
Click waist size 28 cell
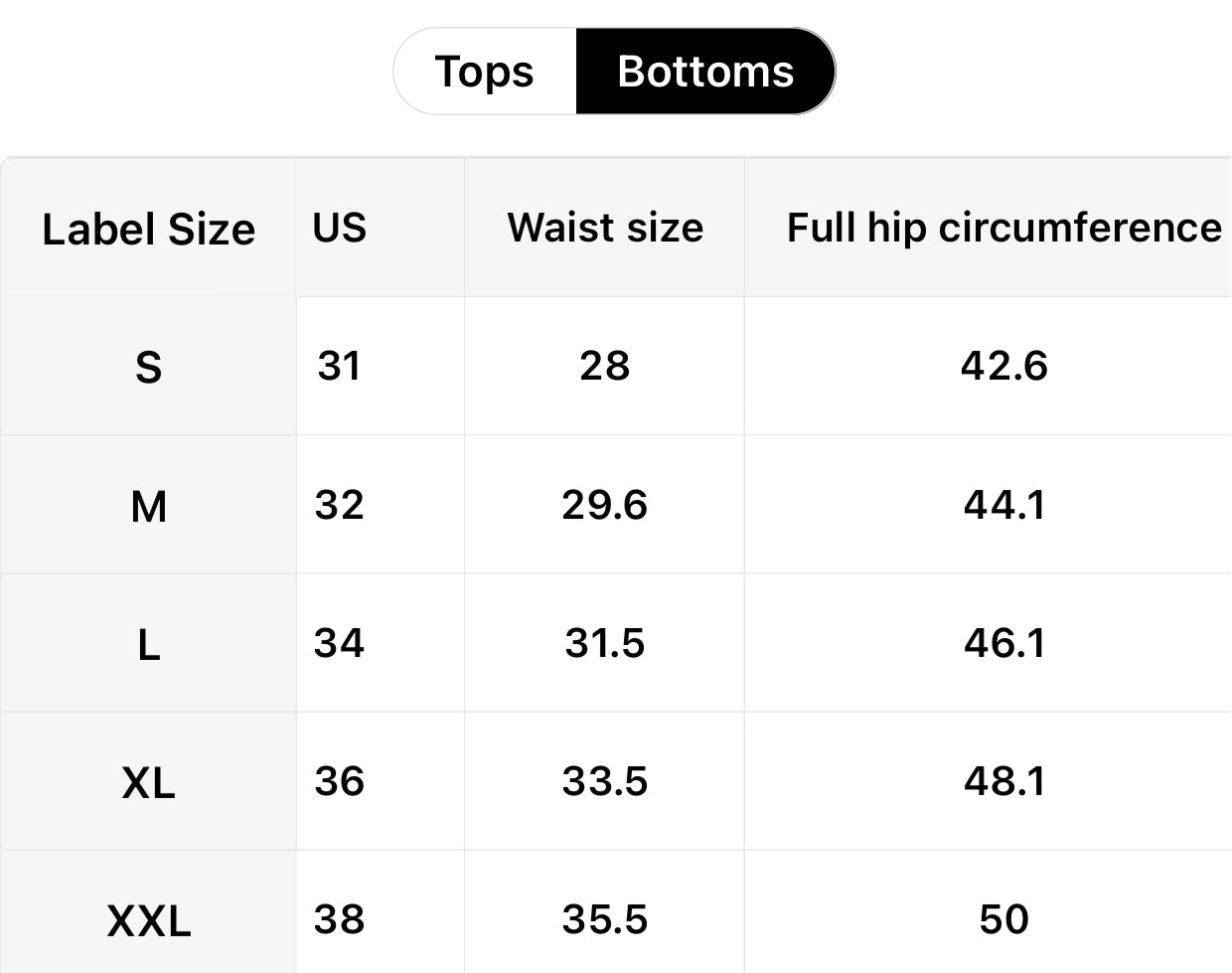point(604,366)
